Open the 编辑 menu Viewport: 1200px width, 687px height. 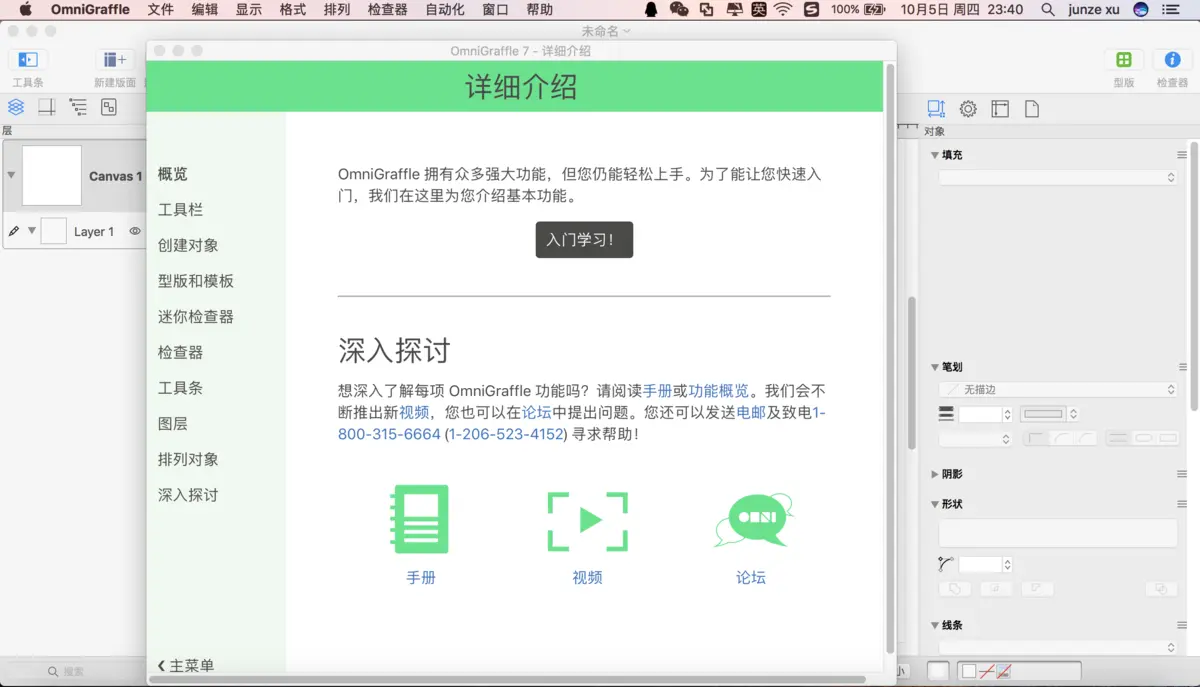click(x=204, y=10)
